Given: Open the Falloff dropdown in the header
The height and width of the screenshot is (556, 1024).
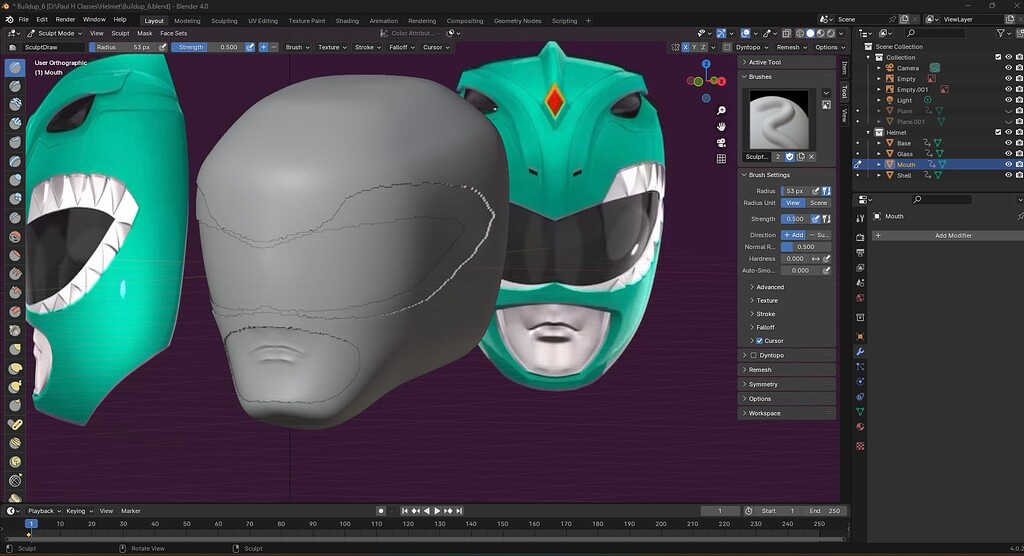Looking at the screenshot, I should tap(402, 47).
